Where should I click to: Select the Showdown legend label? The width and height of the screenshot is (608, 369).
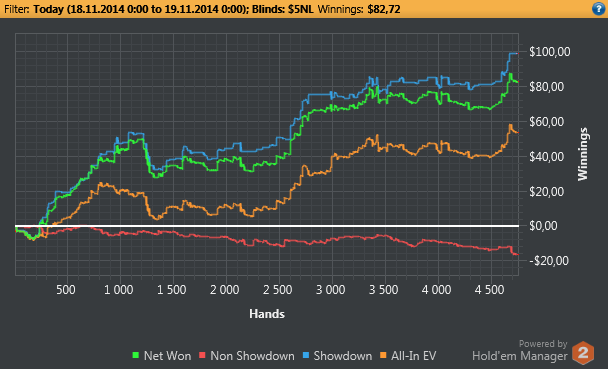(343, 356)
